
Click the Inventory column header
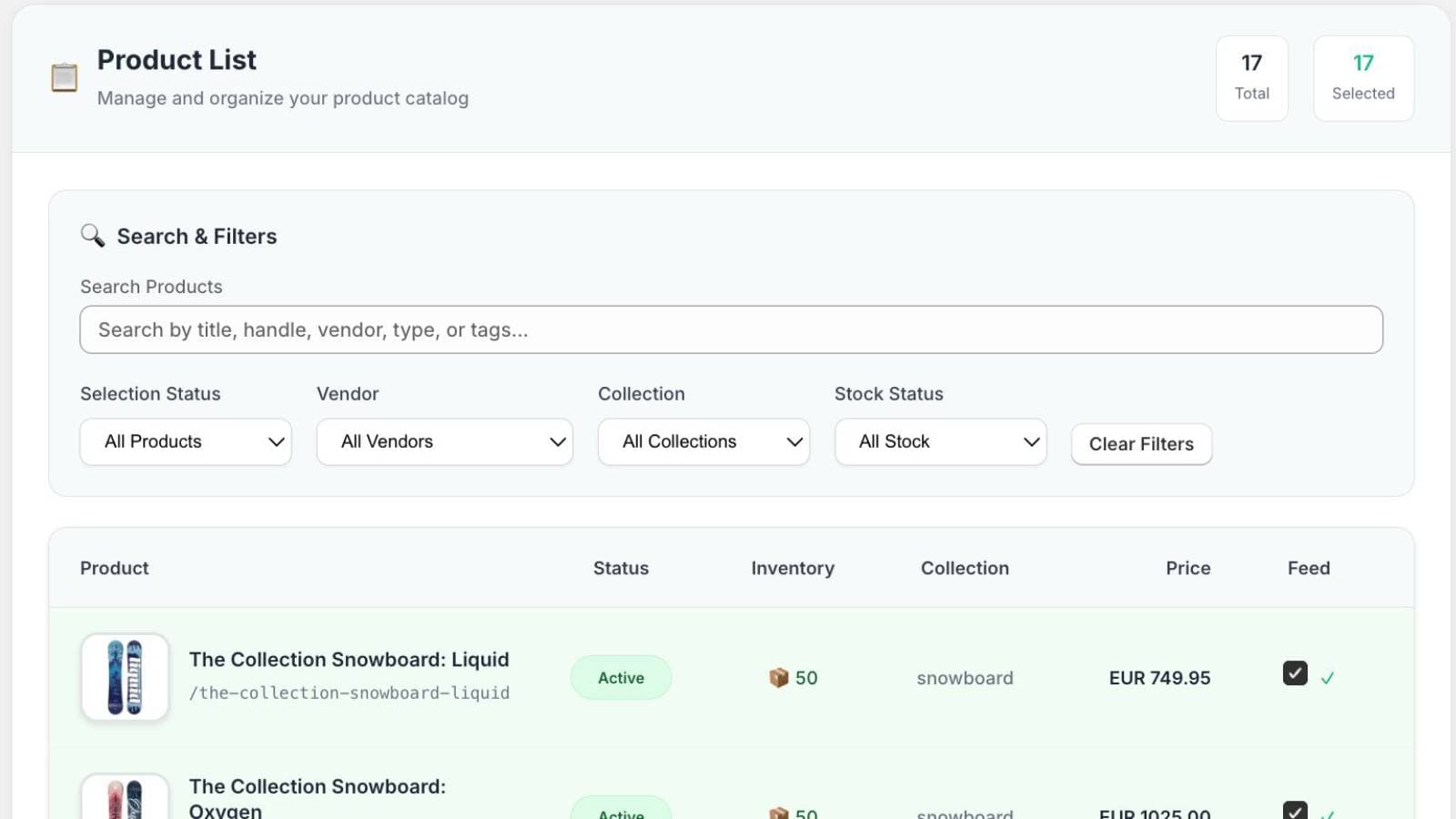[793, 568]
